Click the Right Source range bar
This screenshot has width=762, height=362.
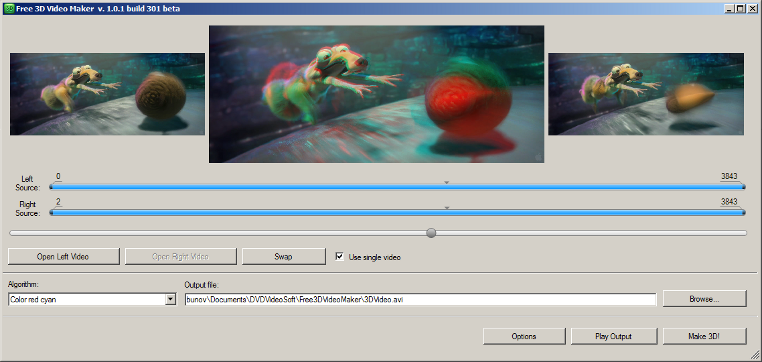(x=398, y=212)
